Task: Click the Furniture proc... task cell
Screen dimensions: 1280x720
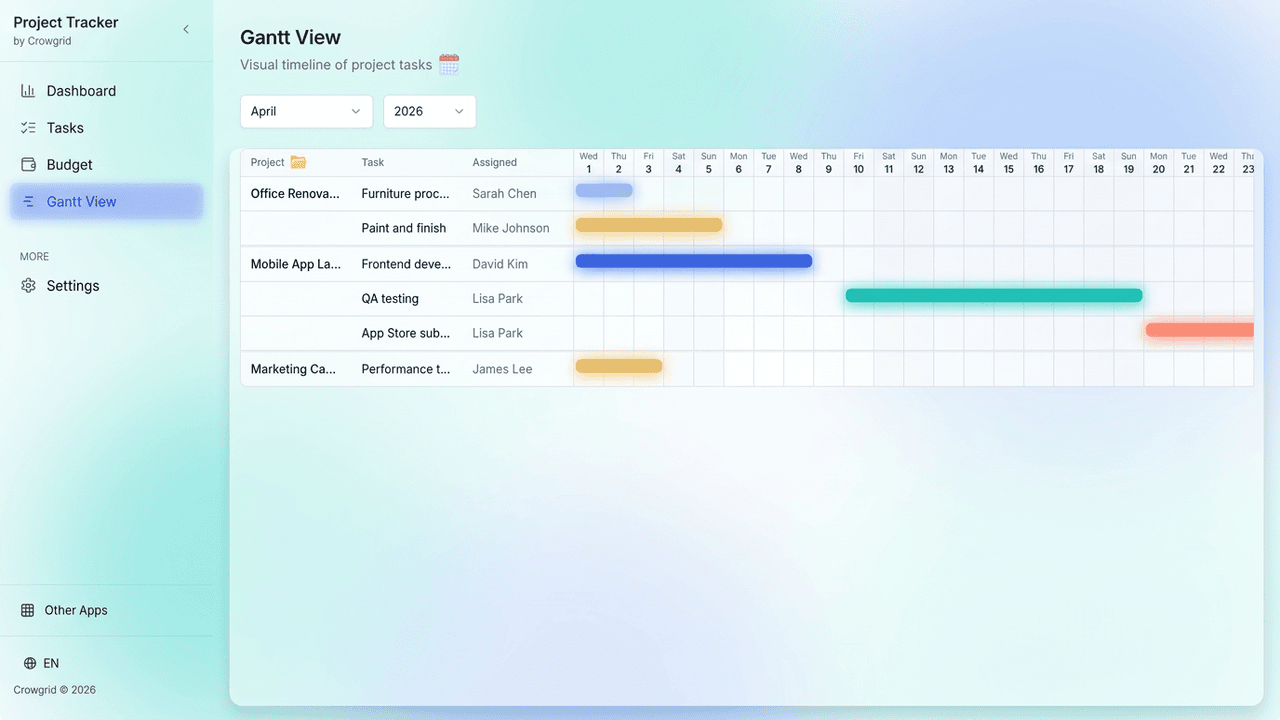Action: pyautogui.click(x=406, y=194)
